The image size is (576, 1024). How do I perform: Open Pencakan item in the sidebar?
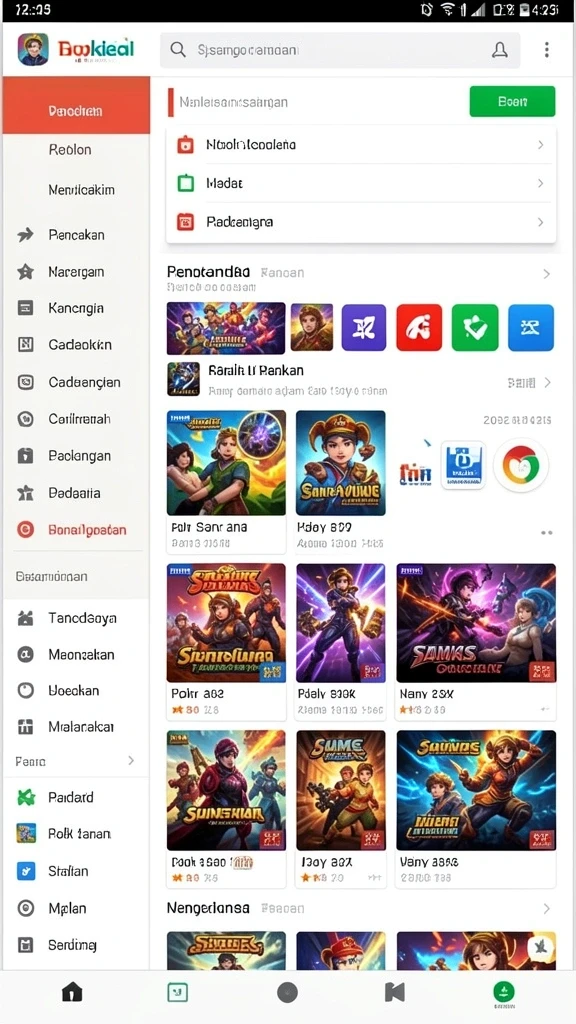pyautogui.click(x=76, y=234)
